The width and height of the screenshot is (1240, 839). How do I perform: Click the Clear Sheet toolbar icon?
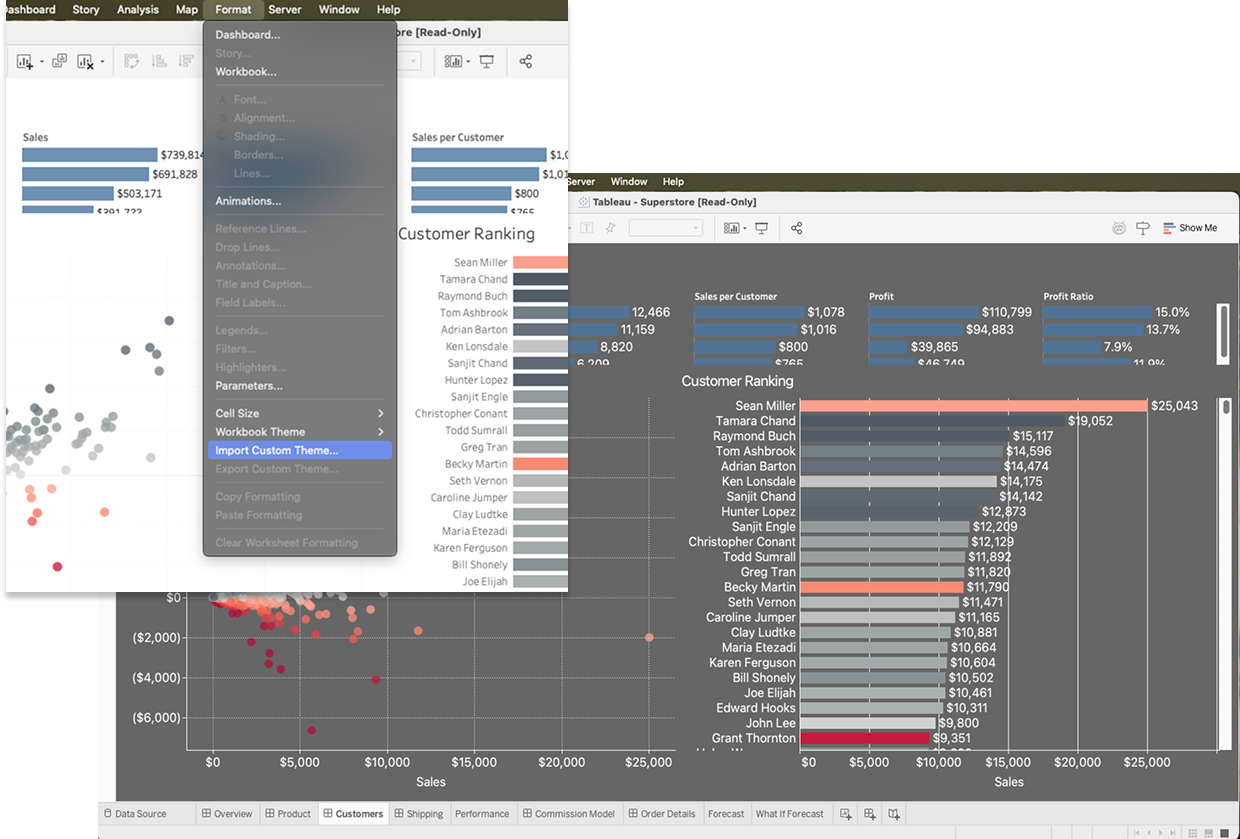pos(86,62)
